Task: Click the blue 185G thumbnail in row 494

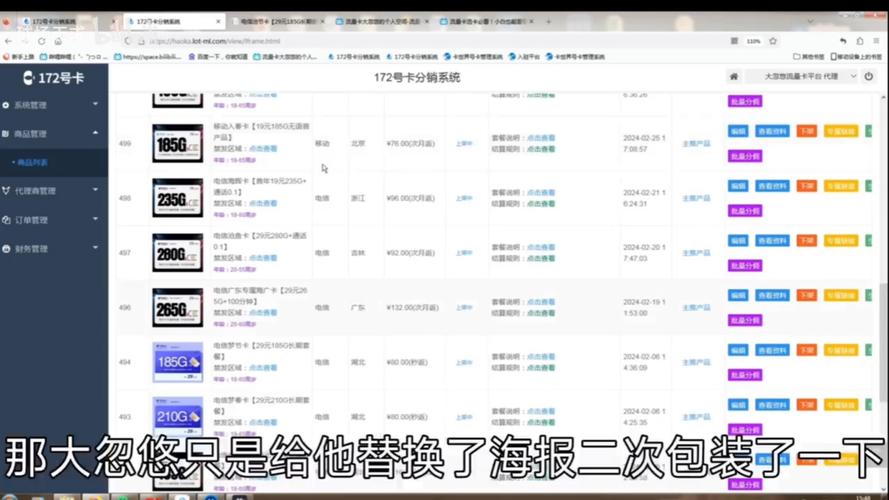Action: coord(177,362)
